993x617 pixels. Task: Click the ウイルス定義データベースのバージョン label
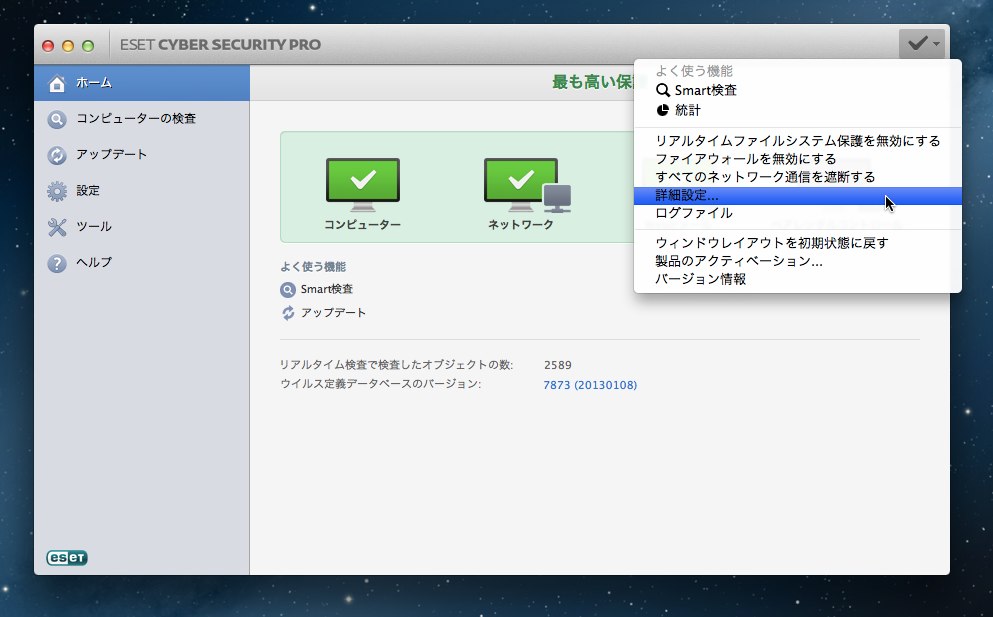pyautogui.click(x=381, y=384)
